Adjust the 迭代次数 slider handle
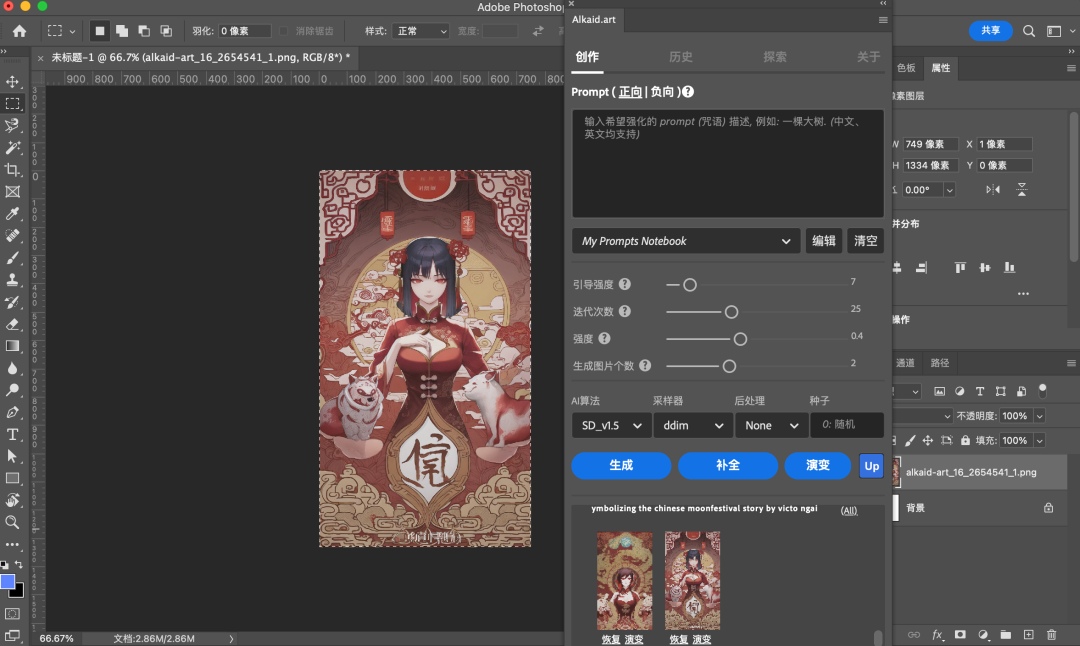The width and height of the screenshot is (1080, 646). click(x=731, y=312)
